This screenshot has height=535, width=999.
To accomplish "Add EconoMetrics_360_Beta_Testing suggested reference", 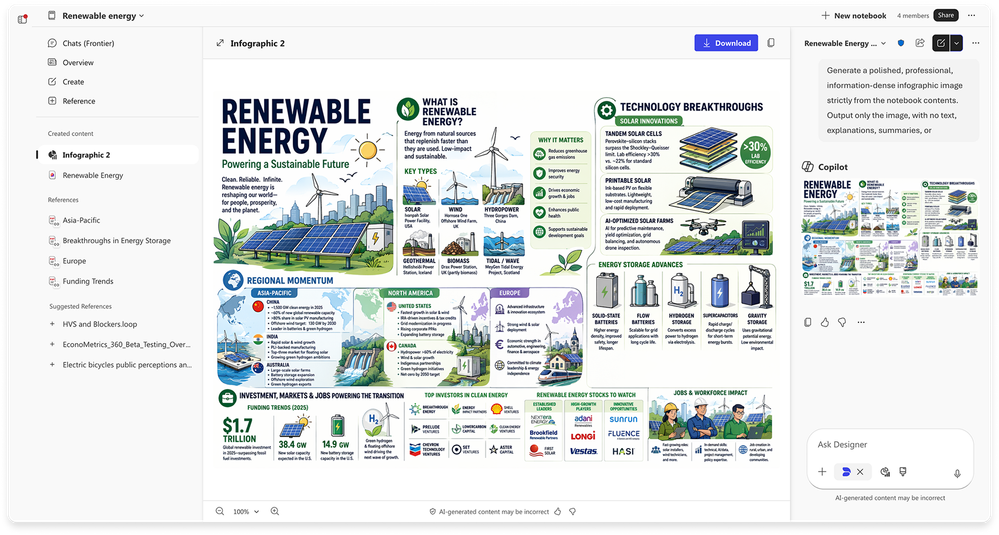I will 52,345.
